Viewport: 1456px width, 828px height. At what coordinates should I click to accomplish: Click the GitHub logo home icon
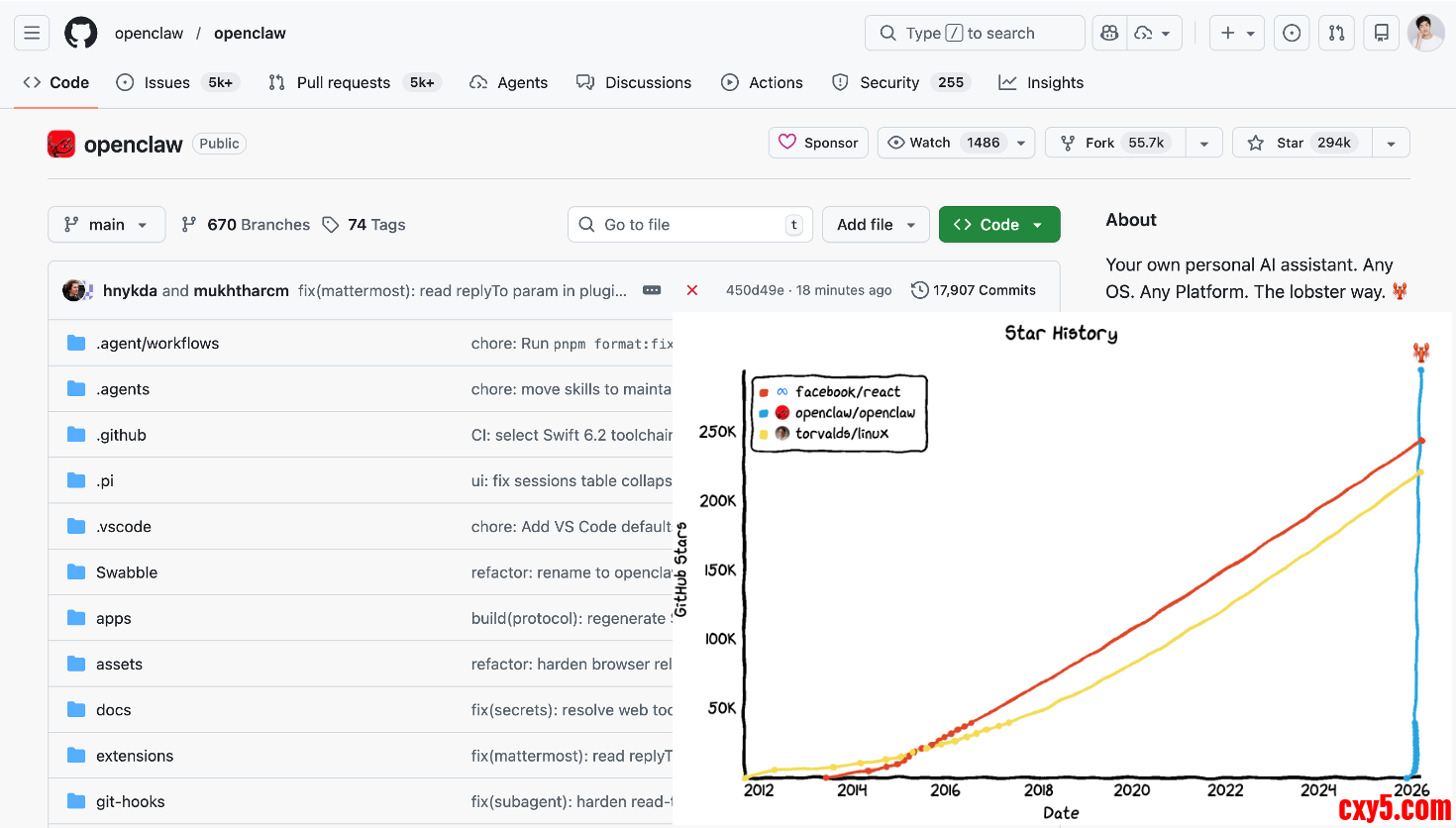click(81, 33)
